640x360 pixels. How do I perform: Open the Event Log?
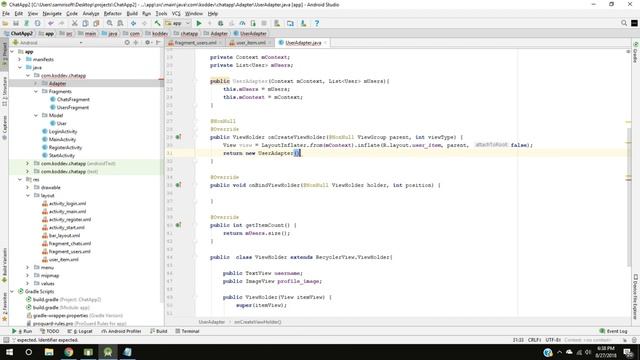pos(613,331)
